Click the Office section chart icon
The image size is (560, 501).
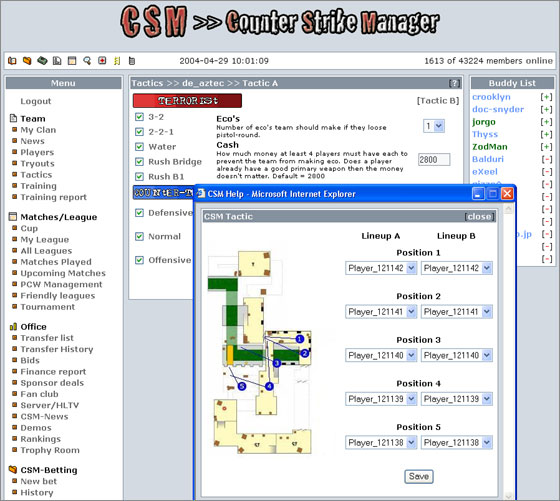point(13,326)
